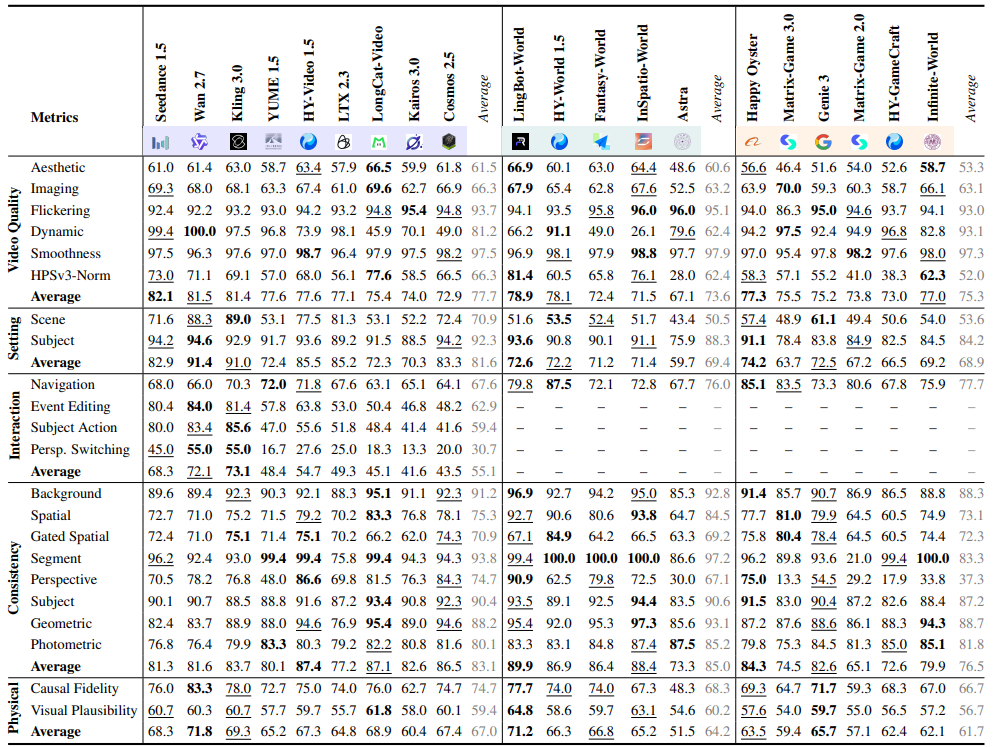Click the Metrics column header
The width and height of the screenshot is (995, 747).
pyautogui.click(x=55, y=117)
